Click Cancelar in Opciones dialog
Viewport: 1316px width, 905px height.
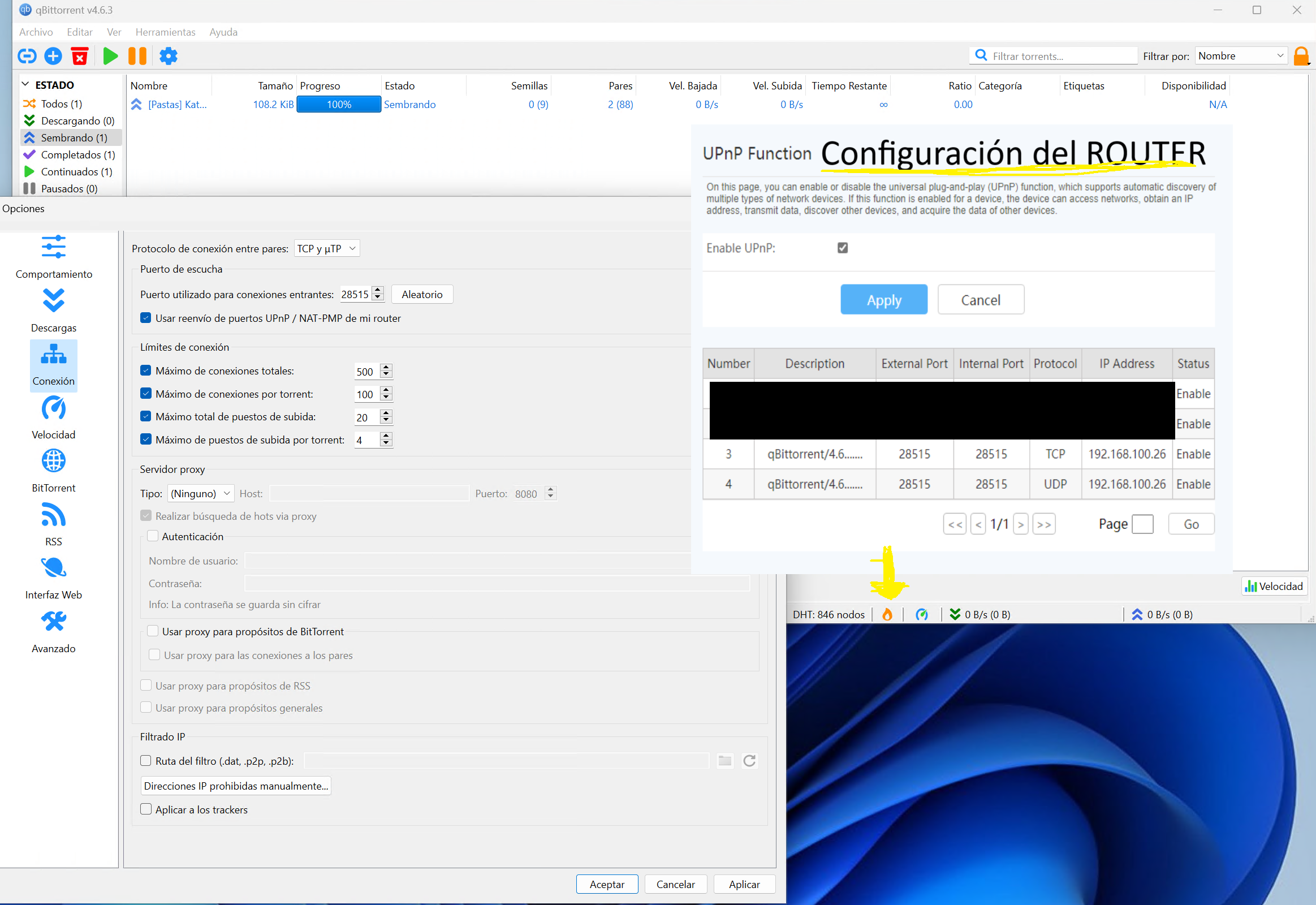pyautogui.click(x=675, y=884)
